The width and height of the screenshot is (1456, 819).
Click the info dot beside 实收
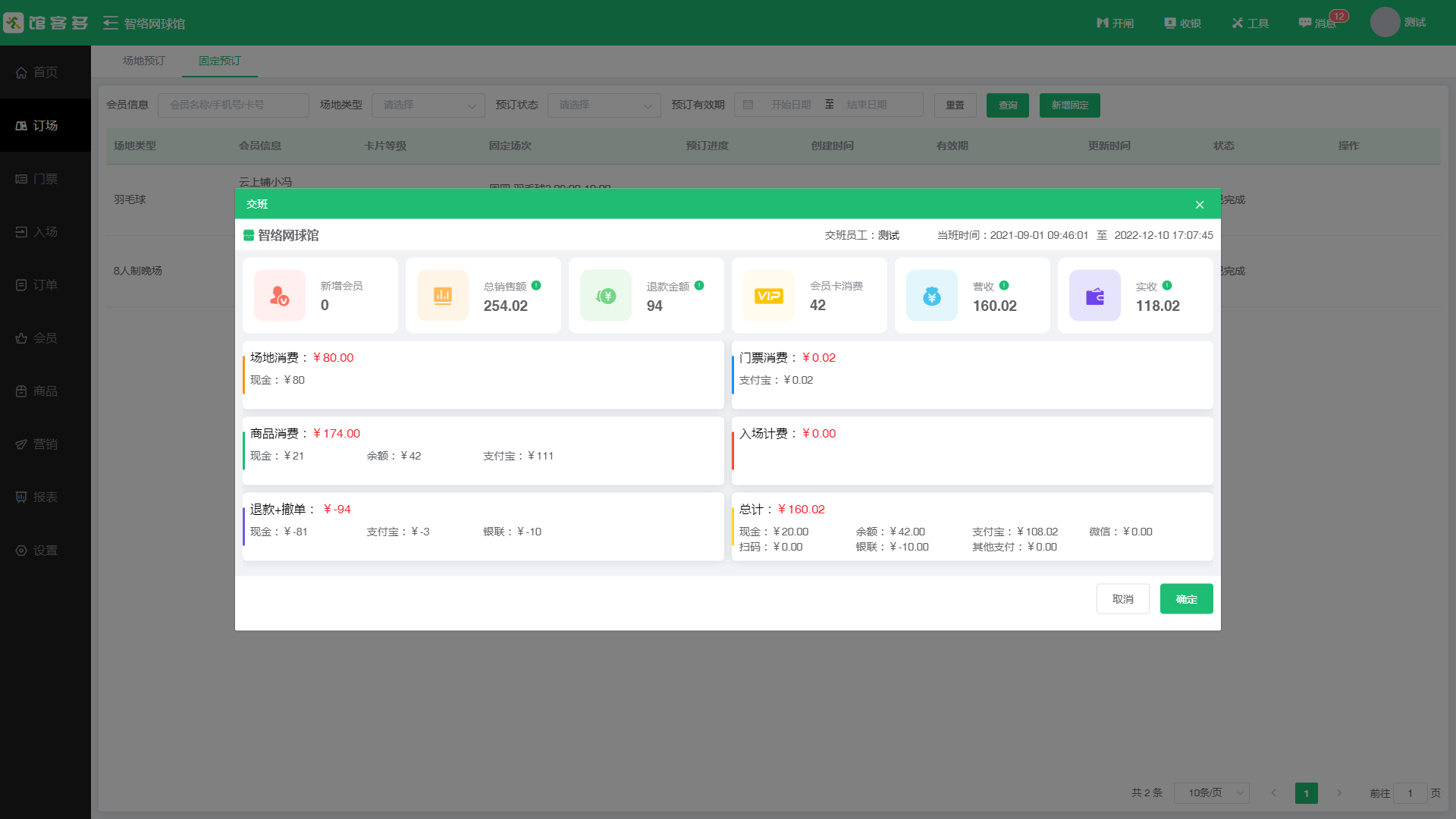tap(1167, 286)
